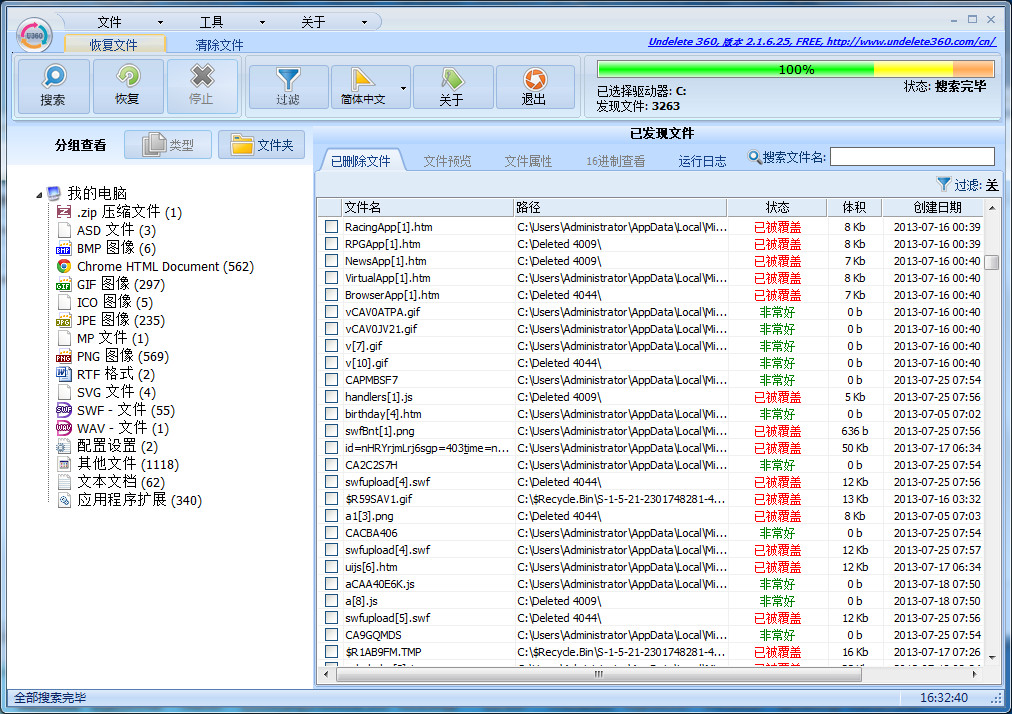Group view by 文件夹 button
1012x714 pixels.
click(x=261, y=145)
